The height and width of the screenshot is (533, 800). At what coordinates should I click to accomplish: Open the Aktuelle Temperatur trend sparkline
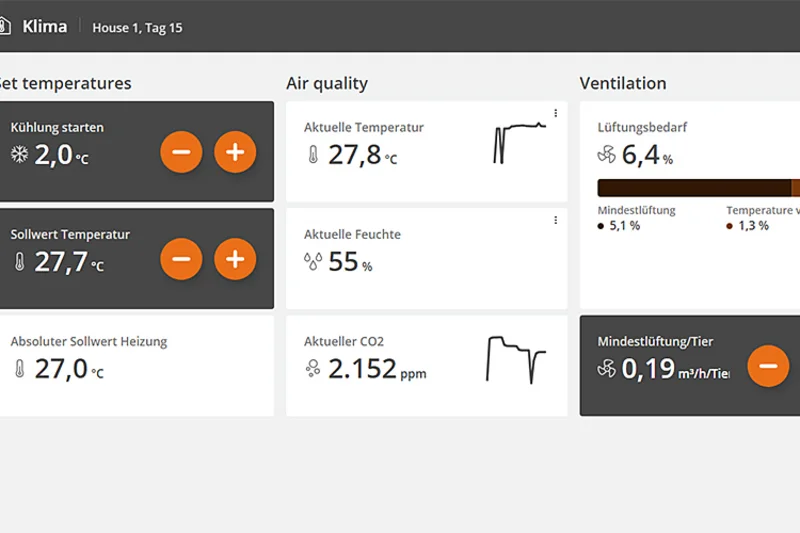tap(519, 143)
